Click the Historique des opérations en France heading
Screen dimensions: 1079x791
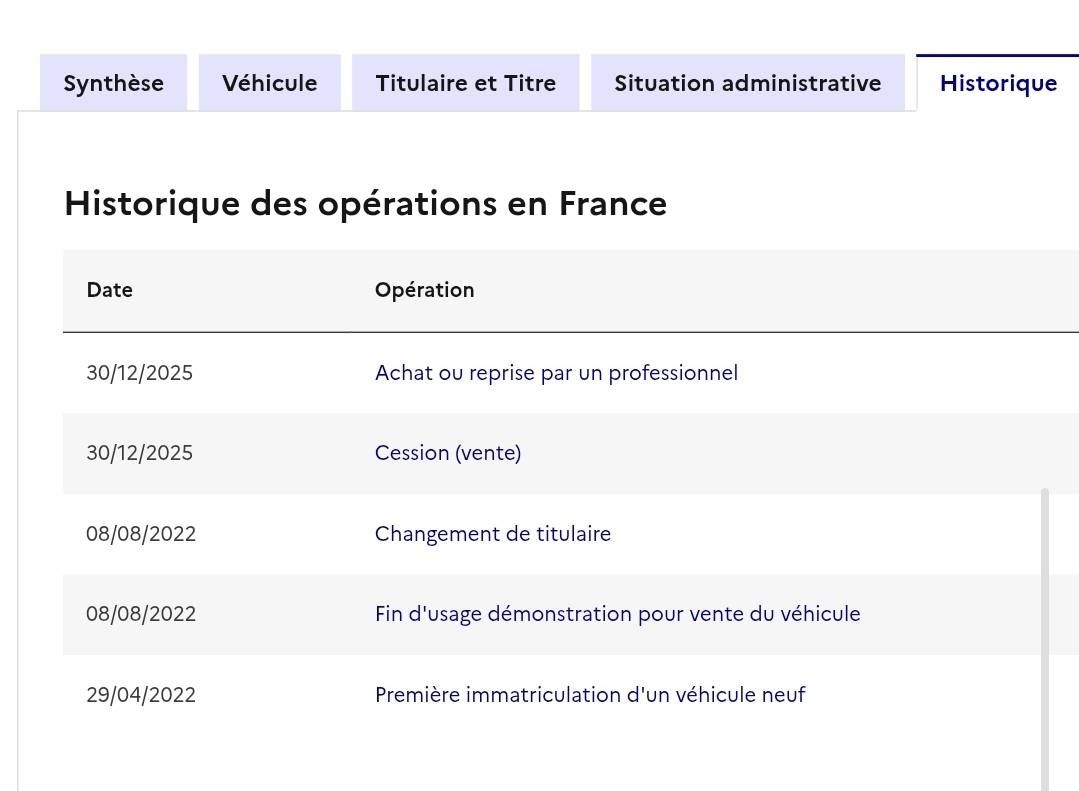click(x=365, y=204)
